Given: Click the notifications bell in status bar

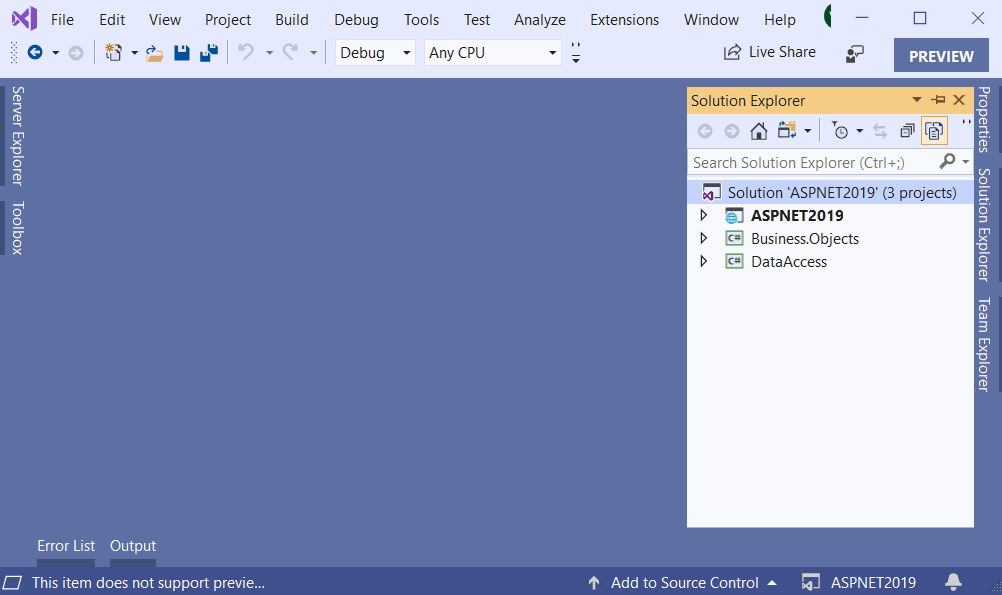Looking at the screenshot, I should click(952, 582).
